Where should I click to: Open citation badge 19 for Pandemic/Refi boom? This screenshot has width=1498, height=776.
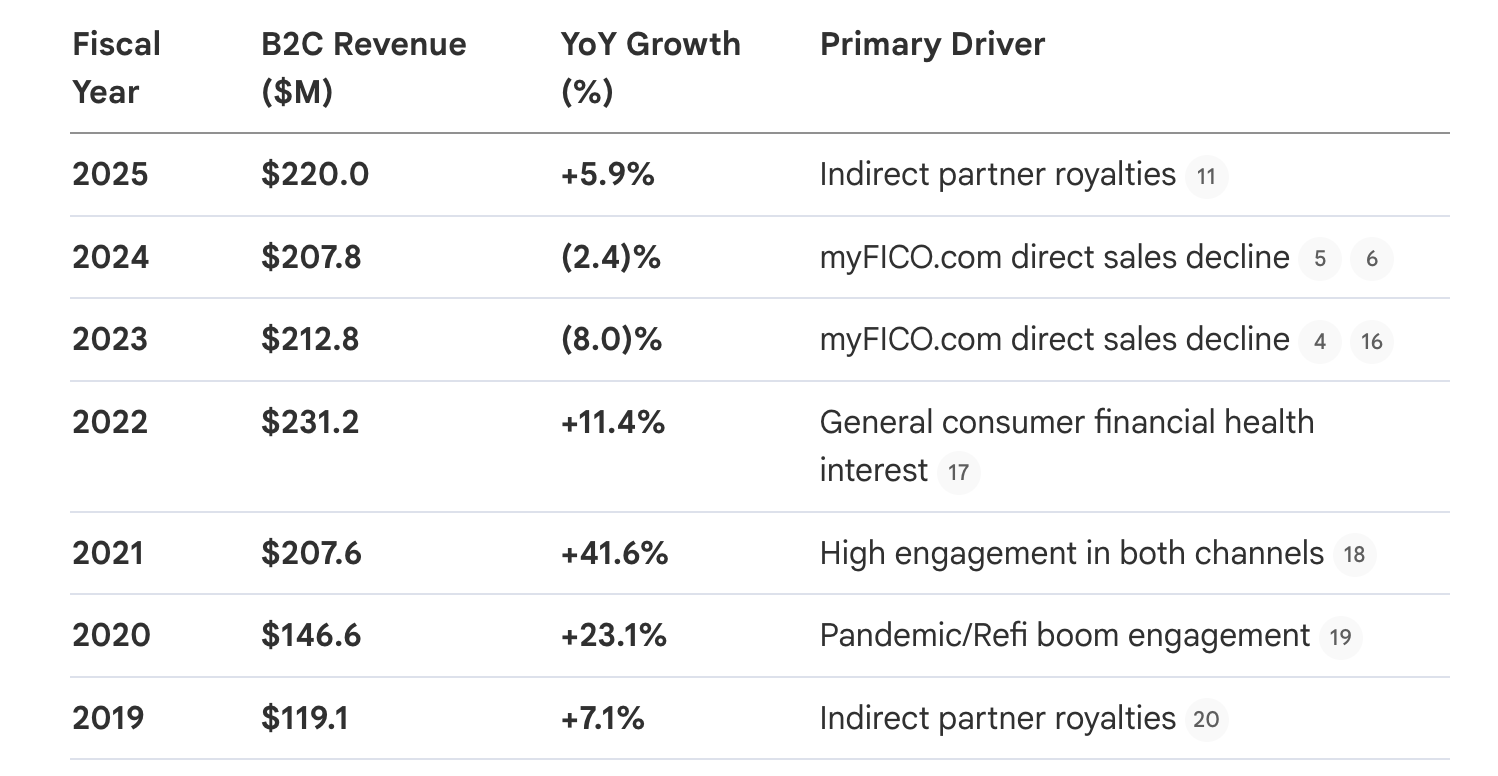1341,637
